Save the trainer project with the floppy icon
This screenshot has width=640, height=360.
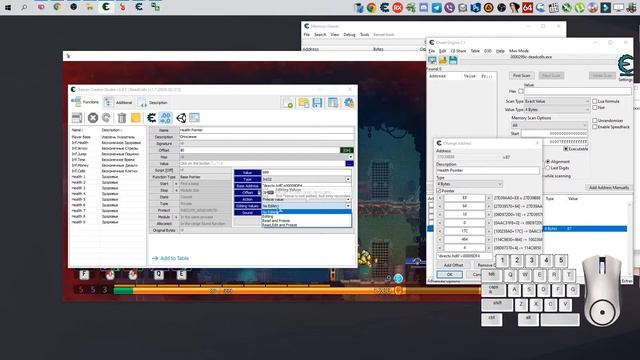coord(317,103)
